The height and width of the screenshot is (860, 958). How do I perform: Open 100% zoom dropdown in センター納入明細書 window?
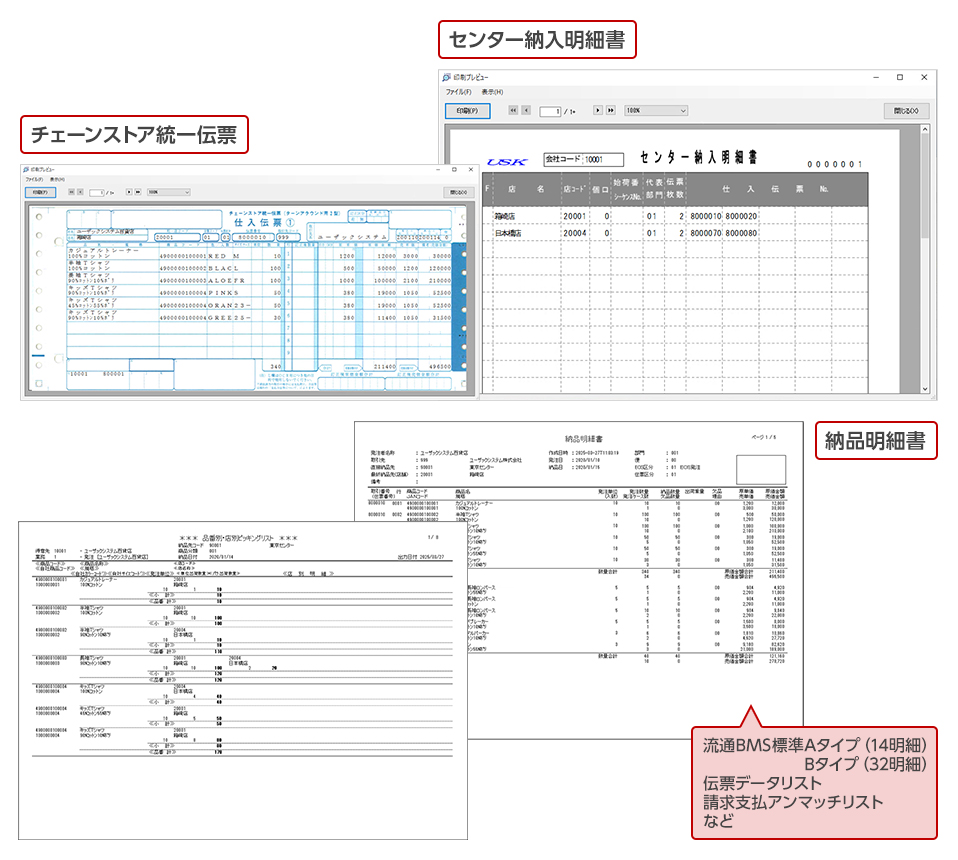click(x=655, y=111)
